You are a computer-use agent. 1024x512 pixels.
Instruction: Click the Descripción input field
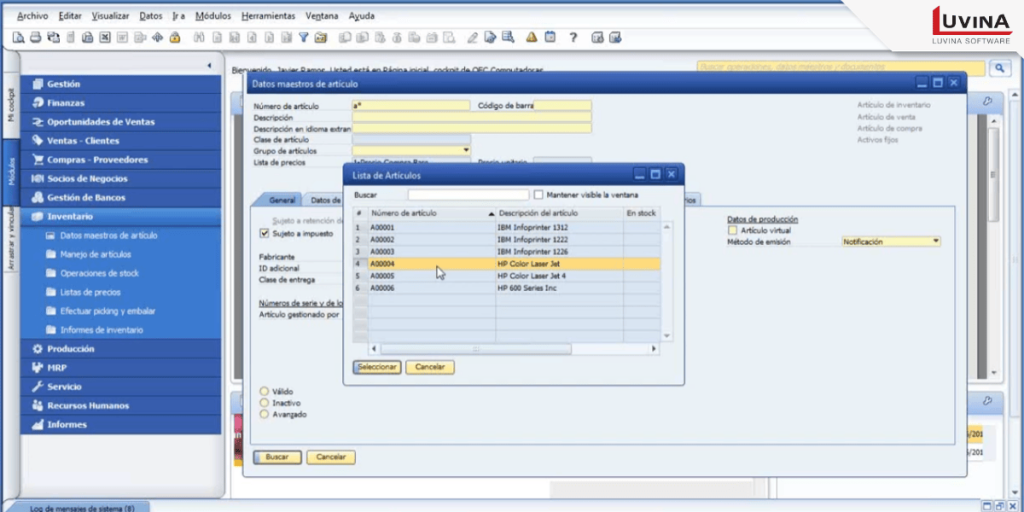point(472,117)
